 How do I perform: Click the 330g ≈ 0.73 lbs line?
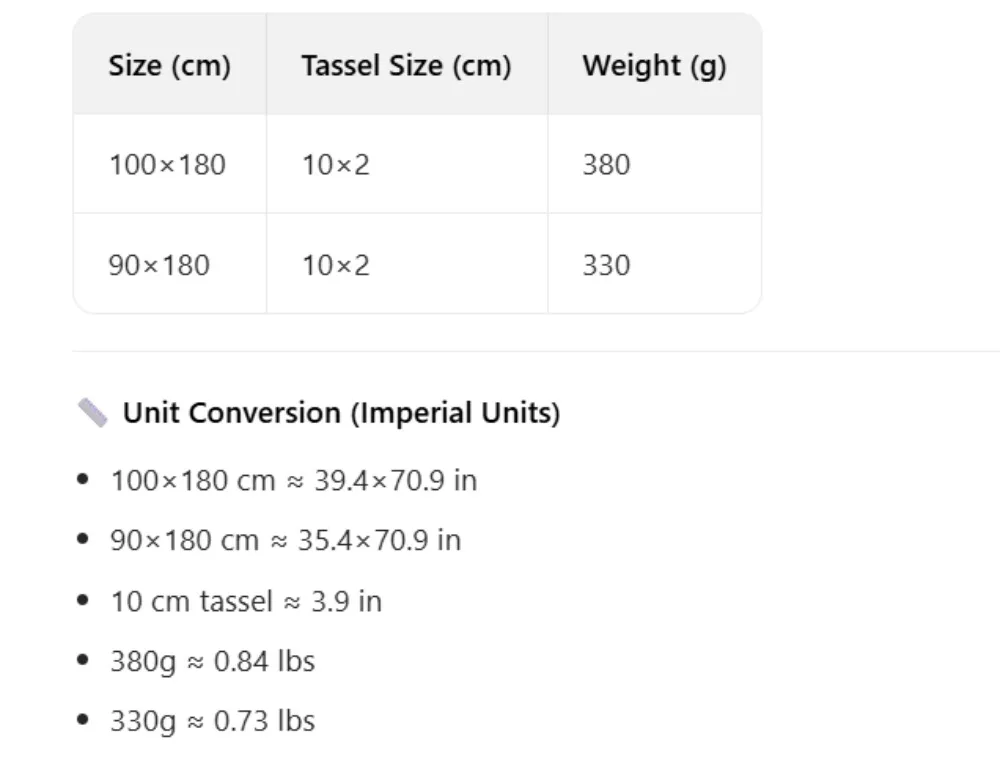212,721
